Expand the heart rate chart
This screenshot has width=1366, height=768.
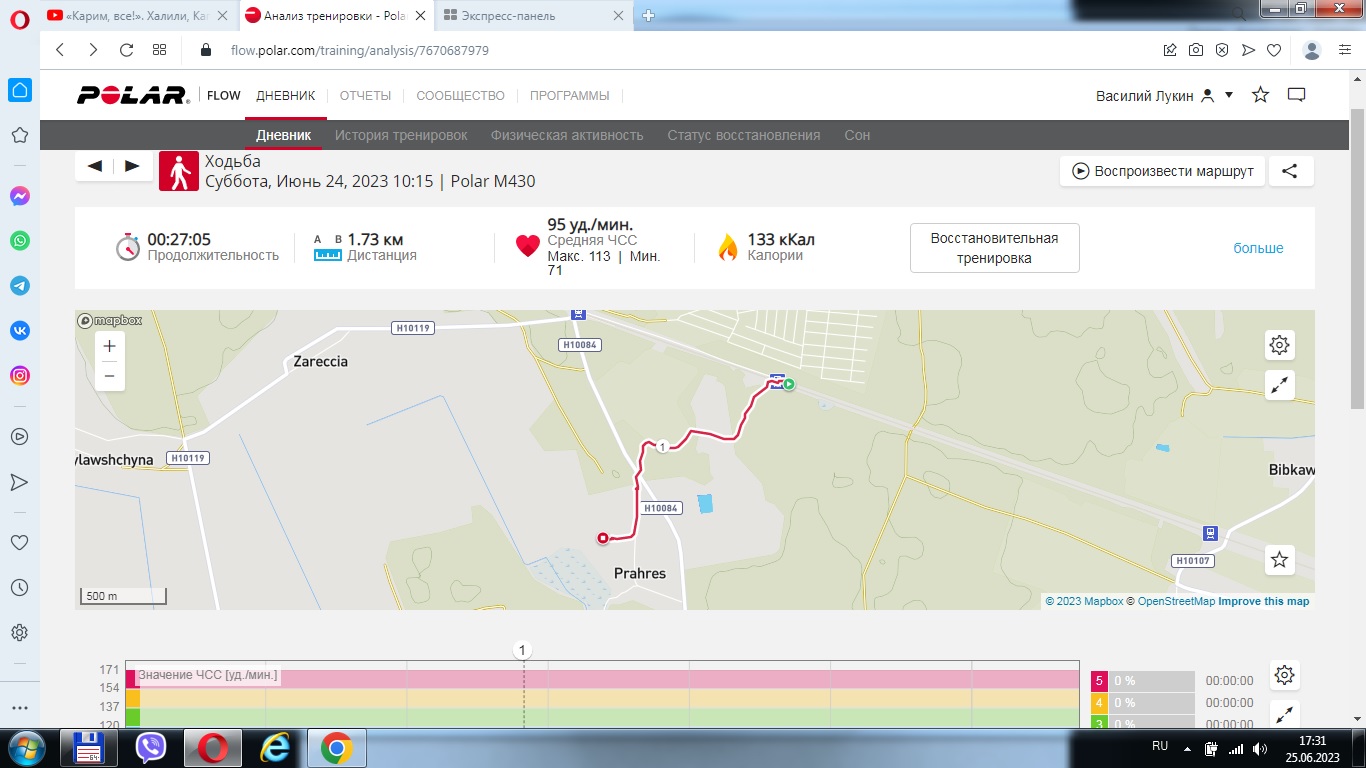click(1285, 714)
